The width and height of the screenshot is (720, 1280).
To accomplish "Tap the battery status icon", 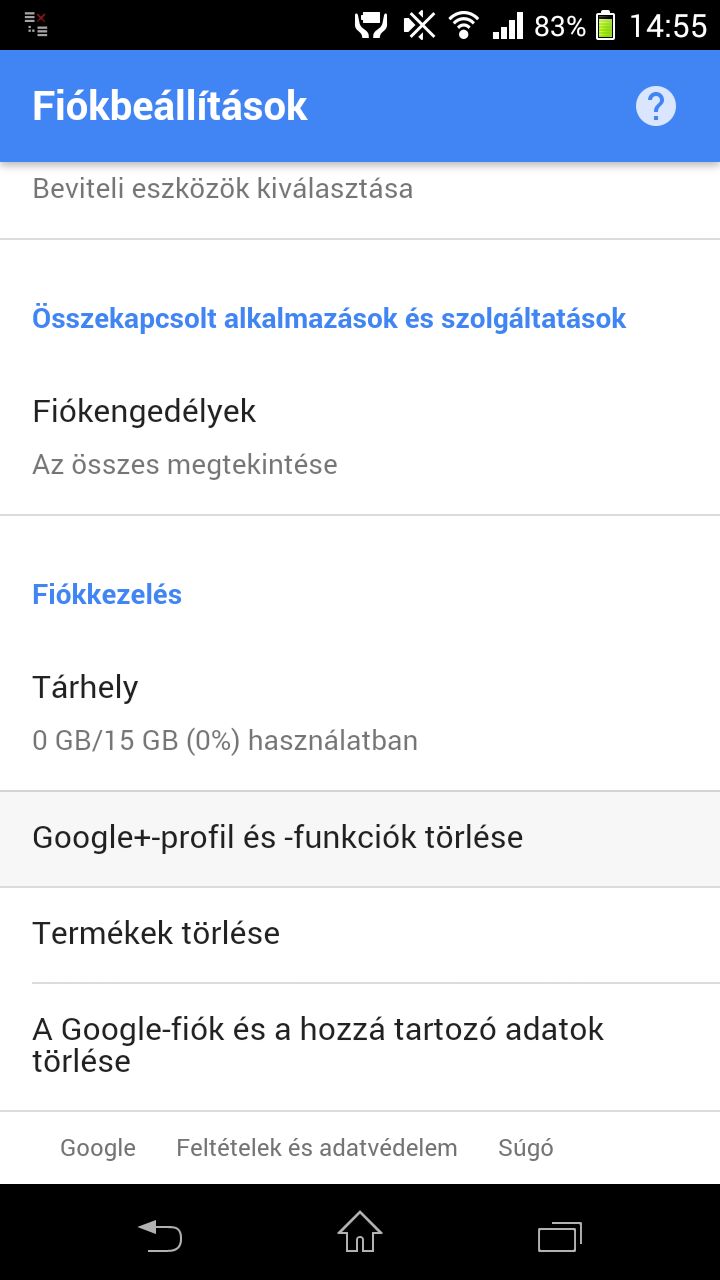I will pyautogui.click(x=605, y=25).
